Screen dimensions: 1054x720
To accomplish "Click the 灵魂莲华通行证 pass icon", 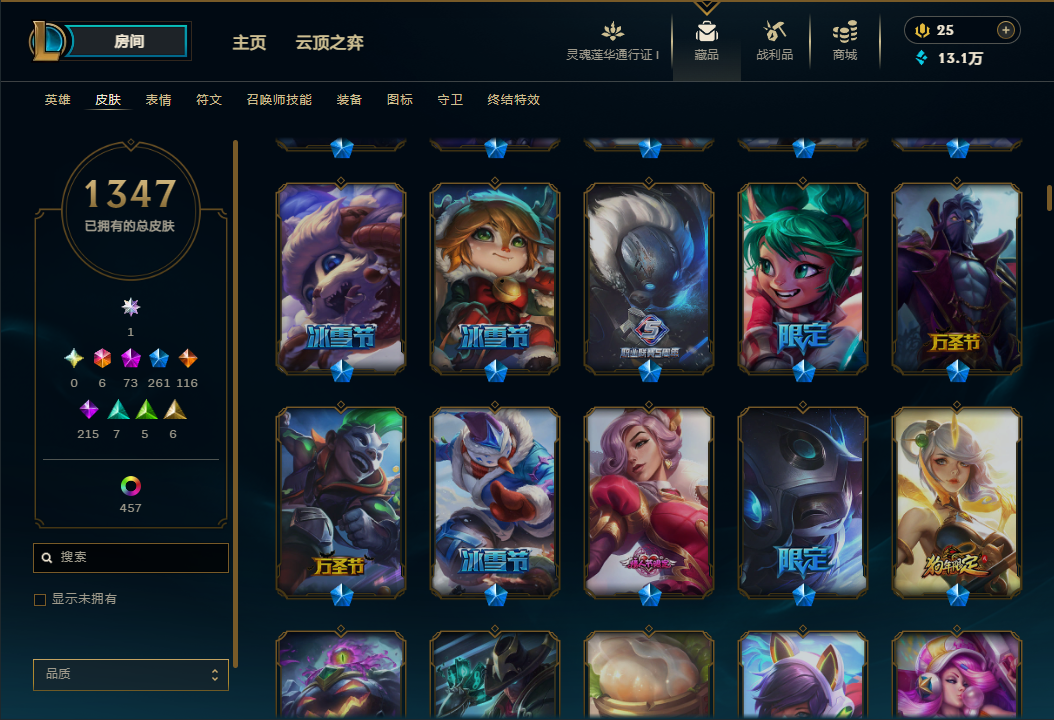I will point(612,32).
